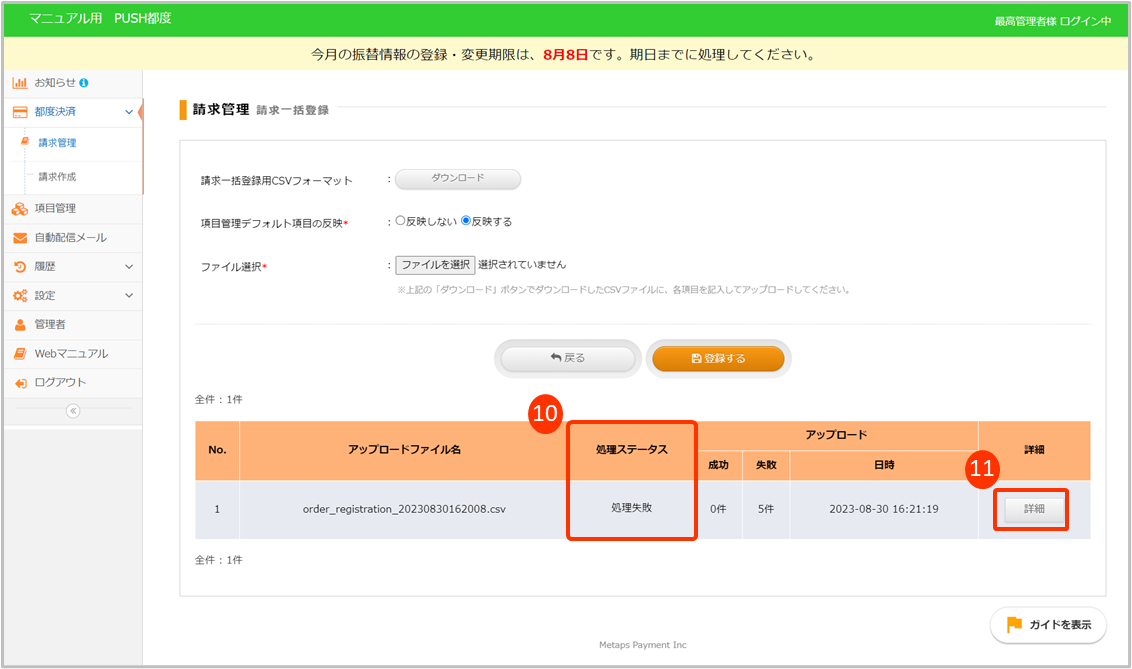
Task: Download the CSV format with ダウンロード button
Action: coord(458,178)
